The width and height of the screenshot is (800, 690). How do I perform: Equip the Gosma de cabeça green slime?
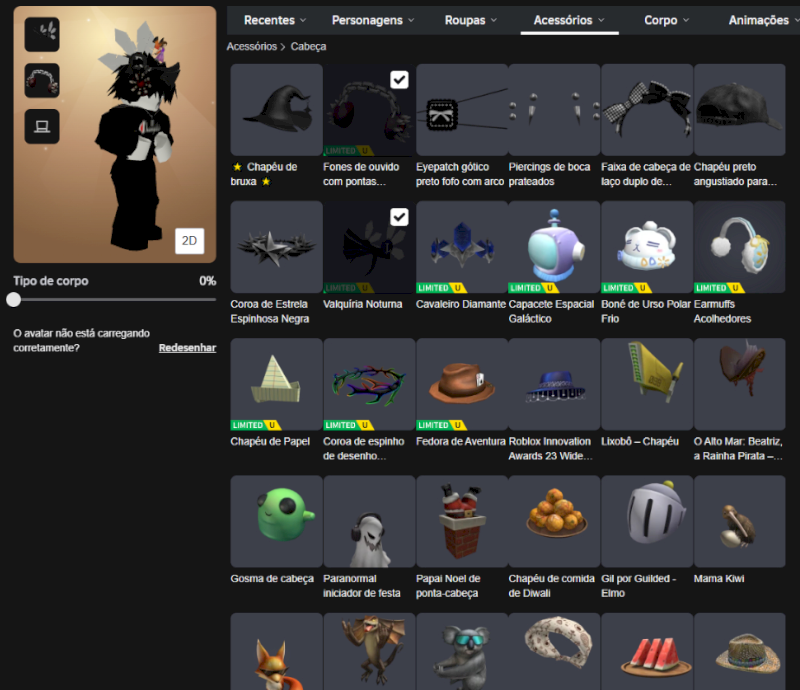coord(276,521)
